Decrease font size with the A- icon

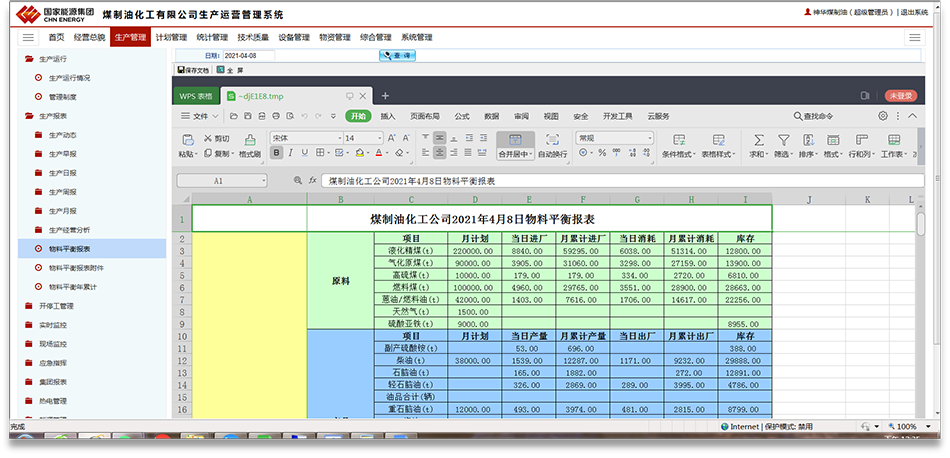point(406,138)
